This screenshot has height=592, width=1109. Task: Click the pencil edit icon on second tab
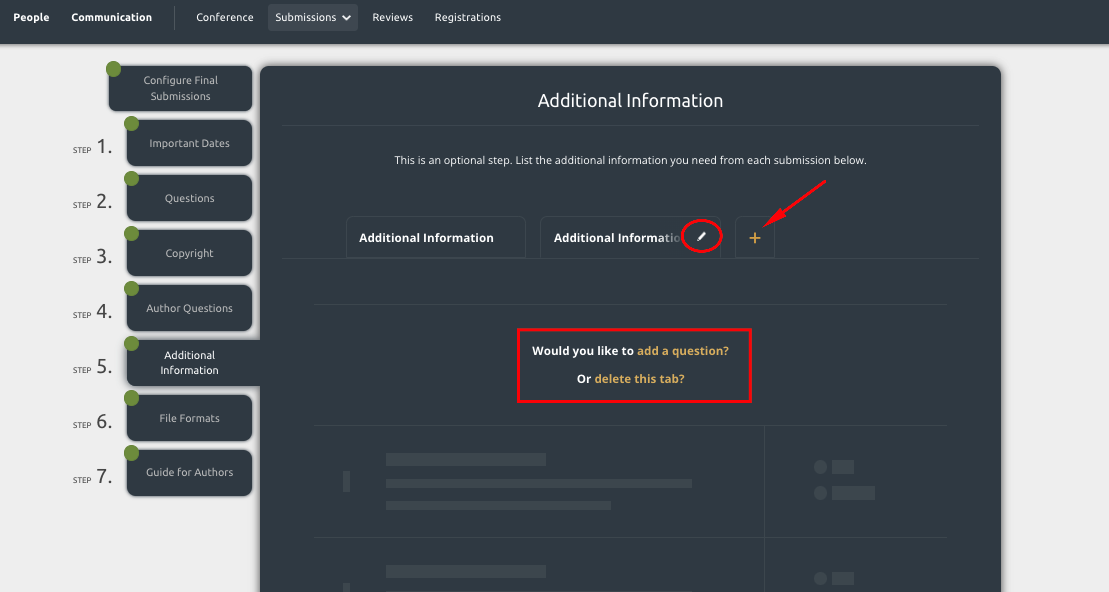pos(702,237)
